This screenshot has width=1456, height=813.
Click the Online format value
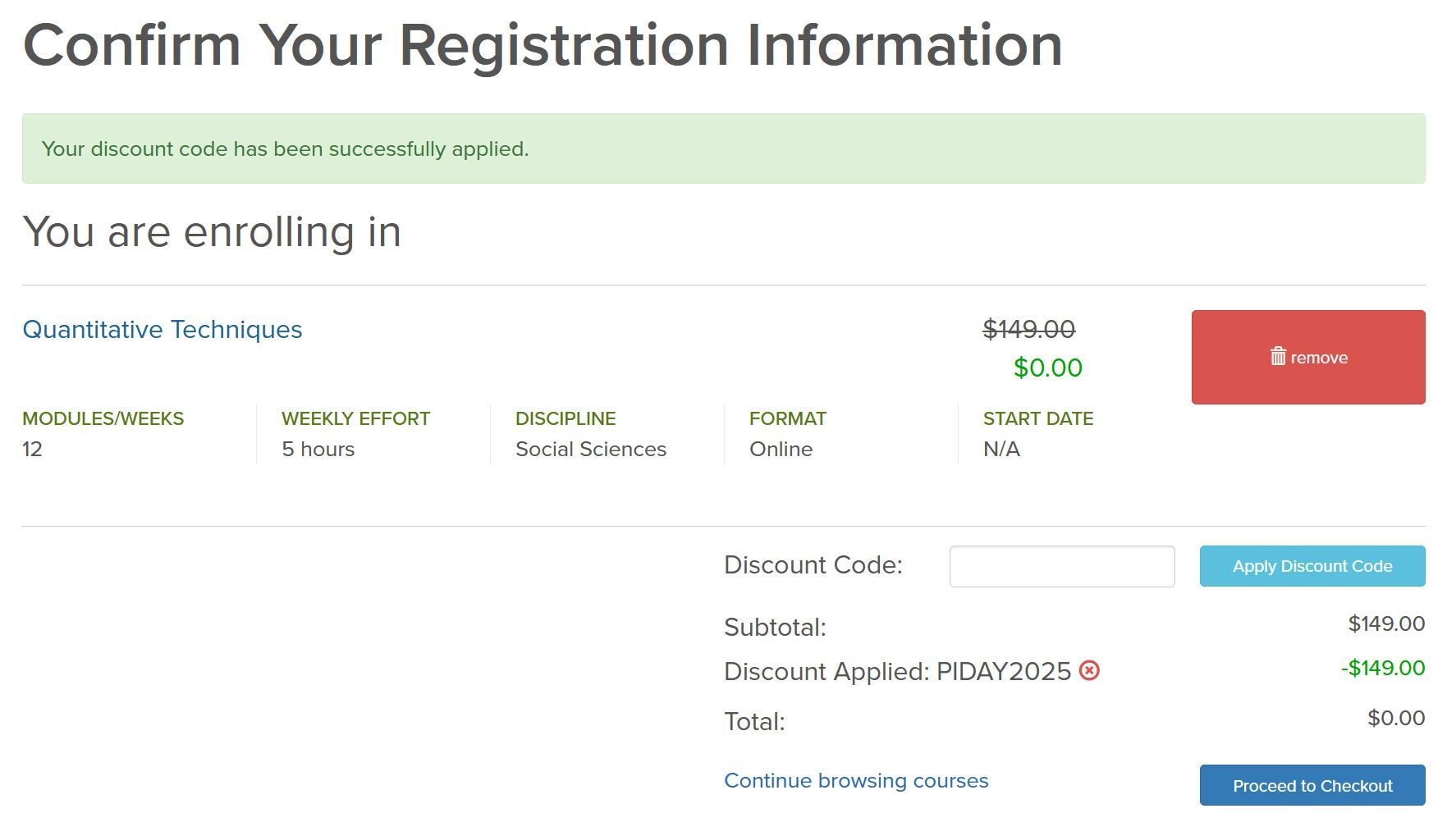(781, 450)
